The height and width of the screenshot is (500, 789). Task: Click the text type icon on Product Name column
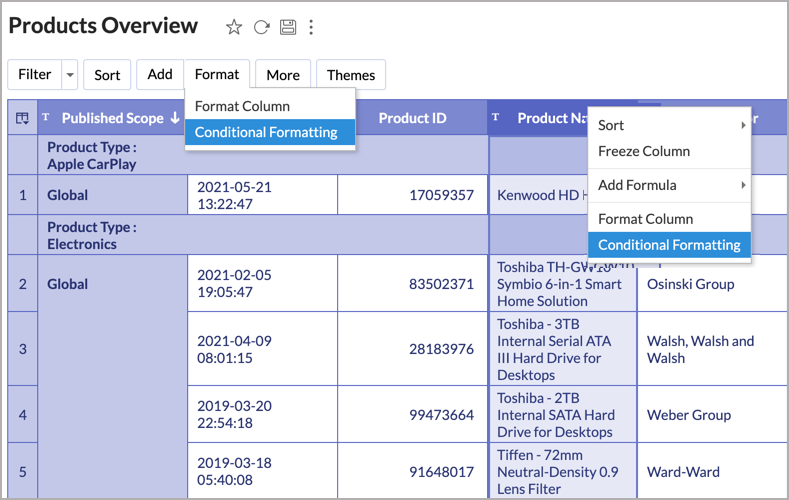point(497,117)
